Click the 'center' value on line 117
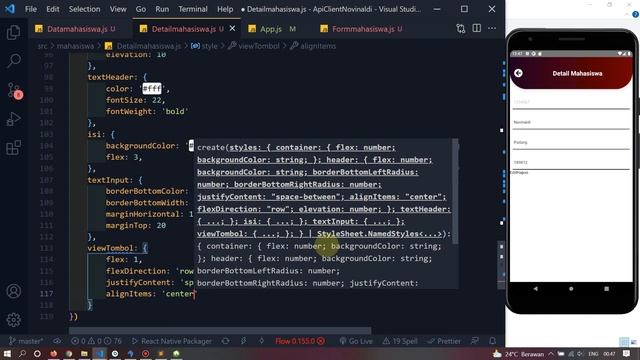The height and width of the screenshot is (360, 640). click(179, 294)
